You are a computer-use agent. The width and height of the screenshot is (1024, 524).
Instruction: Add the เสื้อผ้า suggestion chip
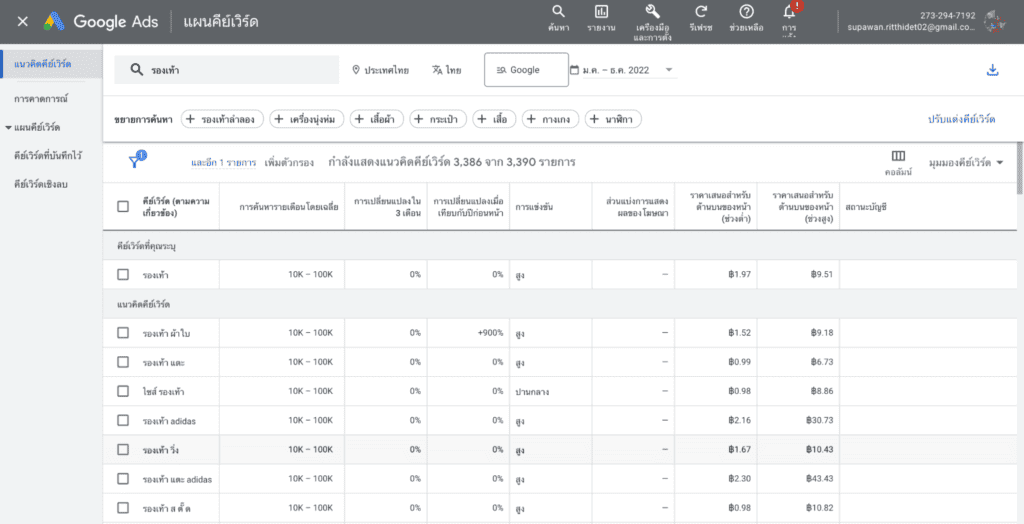coord(377,119)
